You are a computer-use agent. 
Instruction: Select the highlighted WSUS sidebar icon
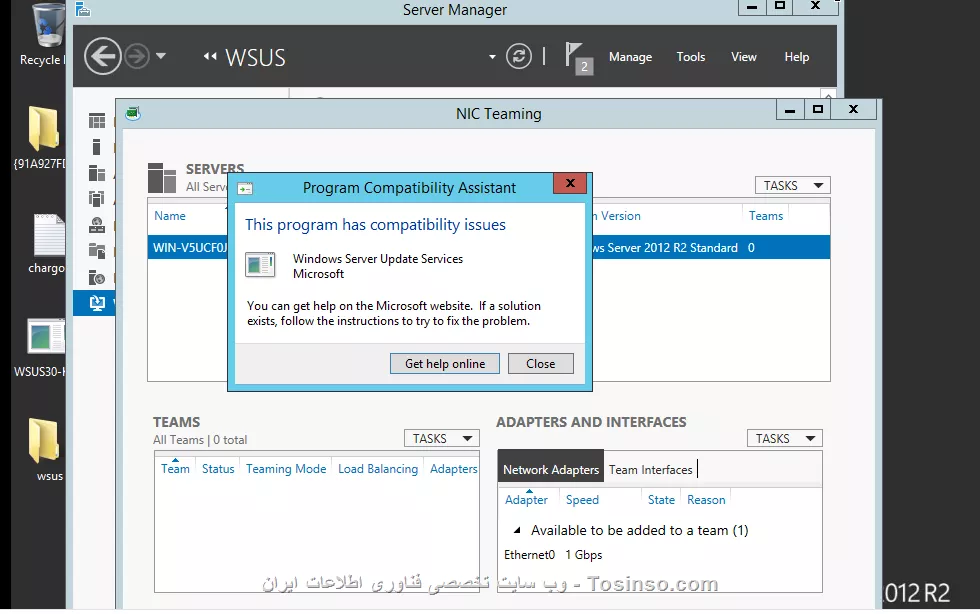(x=97, y=303)
